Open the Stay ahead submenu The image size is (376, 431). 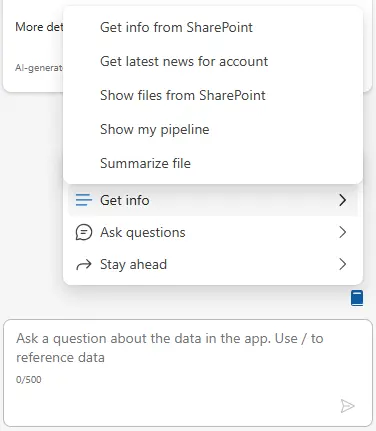213,264
